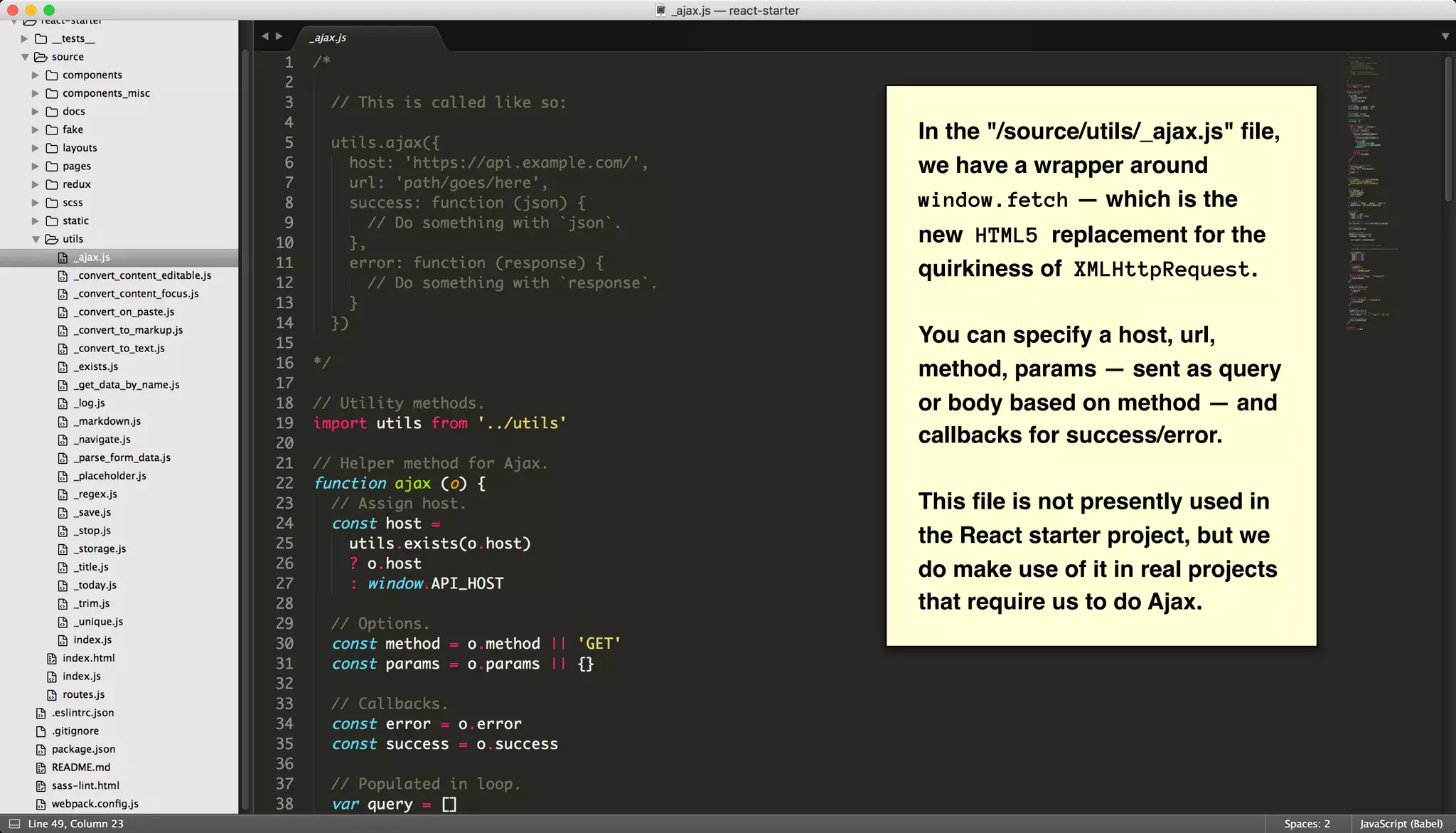The width and height of the screenshot is (1456, 833).
Task: Click line number 22 in the gutter
Action: 284,483
